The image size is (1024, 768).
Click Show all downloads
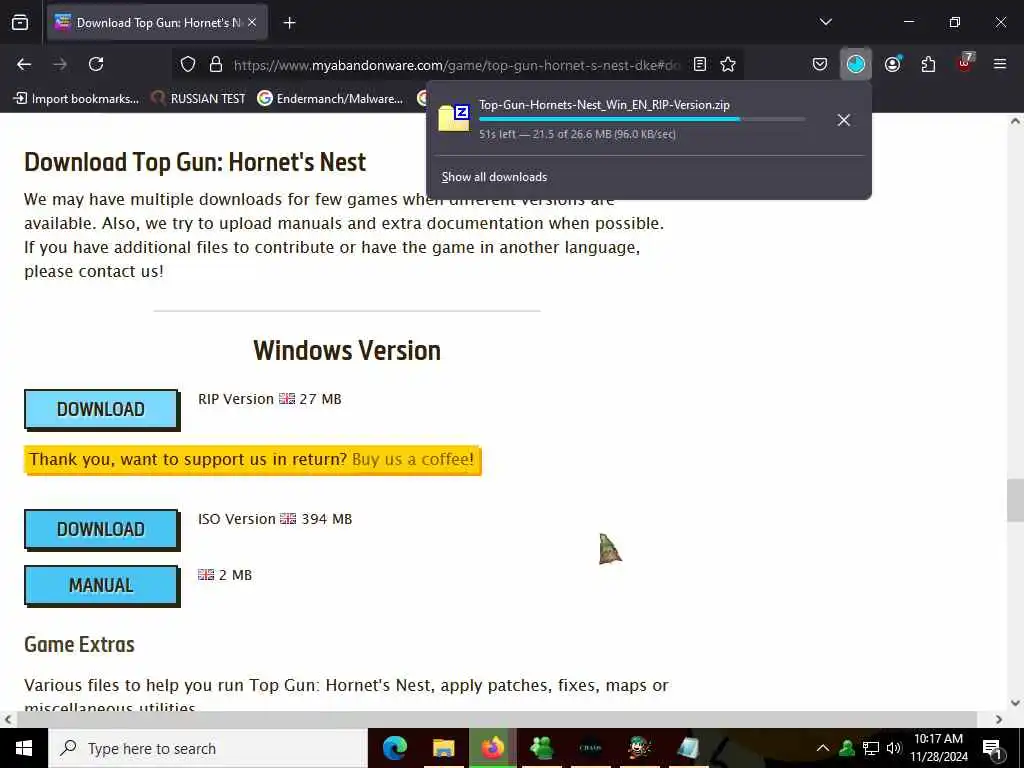click(x=494, y=177)
